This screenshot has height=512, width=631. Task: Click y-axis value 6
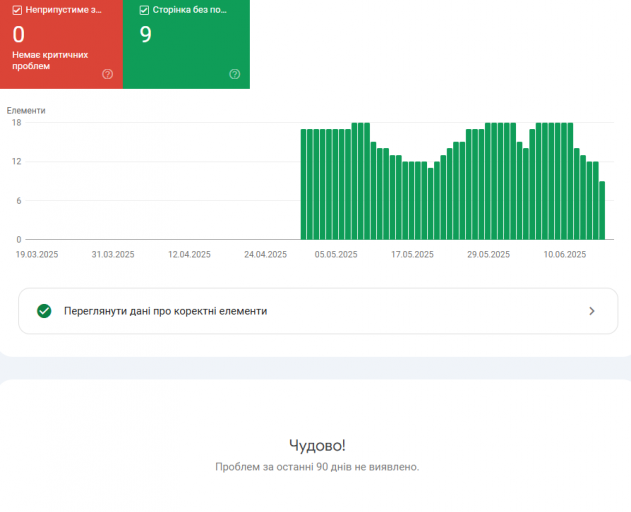pos(19,201)
